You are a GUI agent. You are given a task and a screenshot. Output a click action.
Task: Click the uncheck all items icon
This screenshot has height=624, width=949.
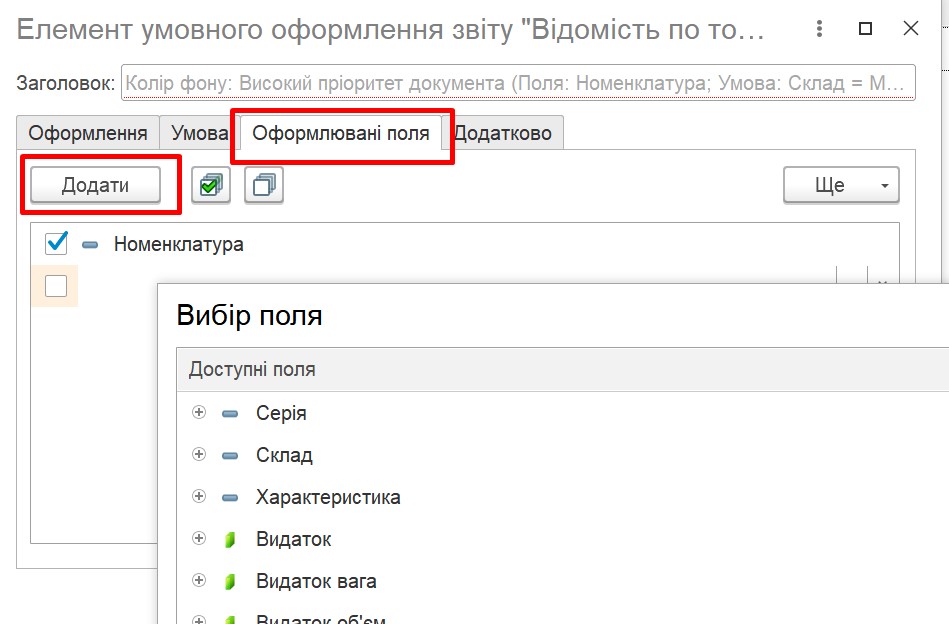click(x=264, y=185)
